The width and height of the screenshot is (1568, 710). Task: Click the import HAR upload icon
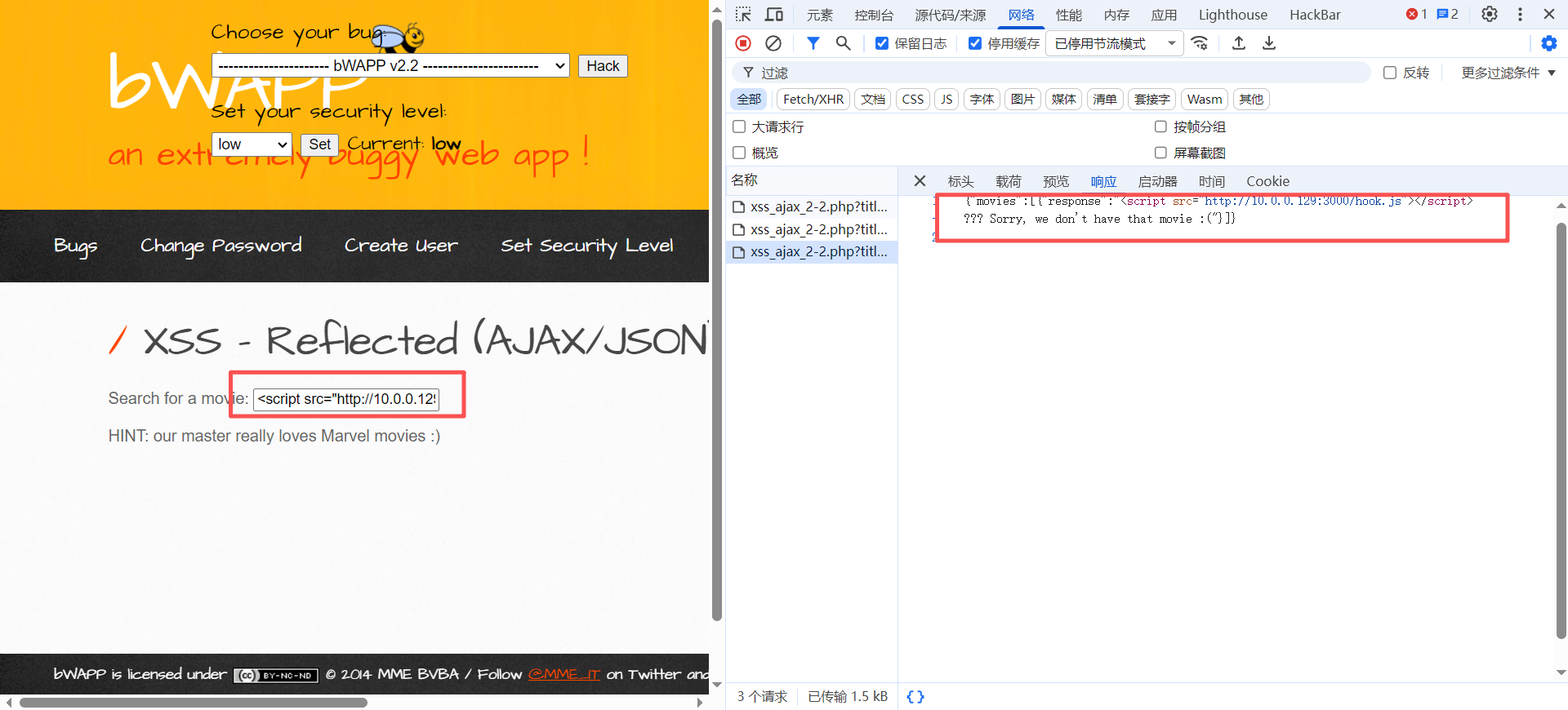point(1239,43)
